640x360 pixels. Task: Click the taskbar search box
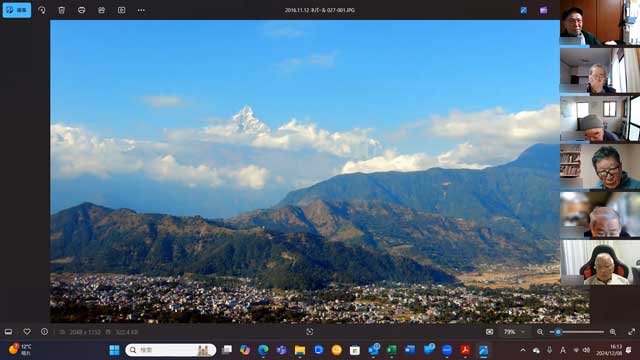171,350
